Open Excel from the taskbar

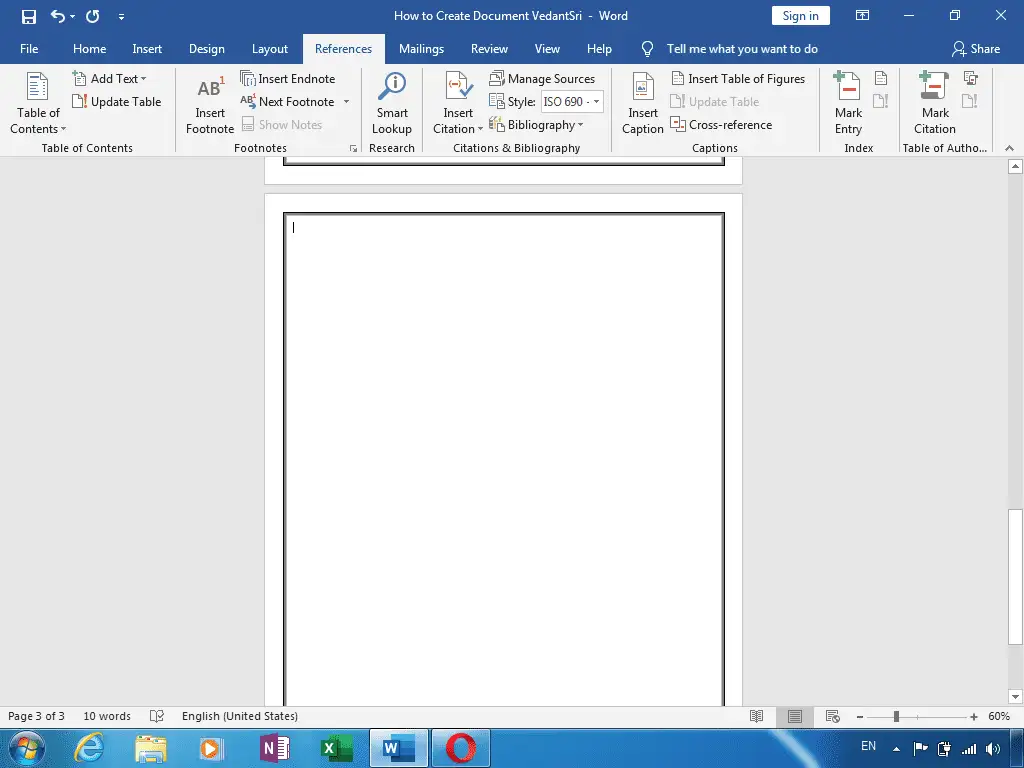[336, 748]
